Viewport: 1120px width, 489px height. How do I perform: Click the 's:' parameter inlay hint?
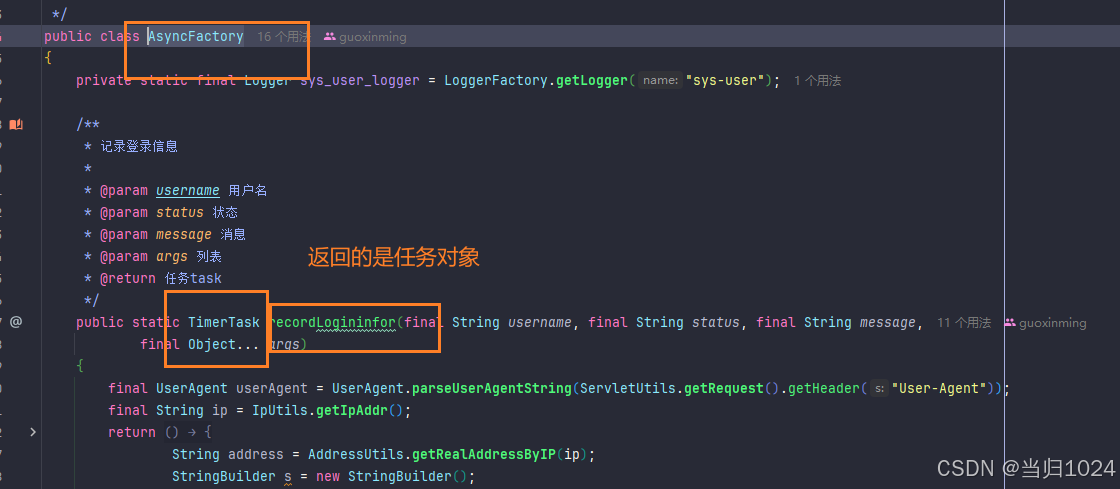(x=879, y=388)
